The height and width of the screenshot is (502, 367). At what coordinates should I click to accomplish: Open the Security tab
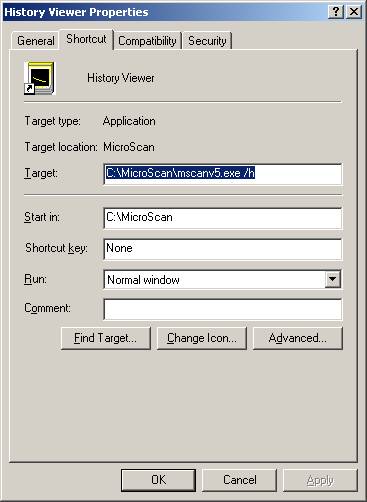coord(207,41)
